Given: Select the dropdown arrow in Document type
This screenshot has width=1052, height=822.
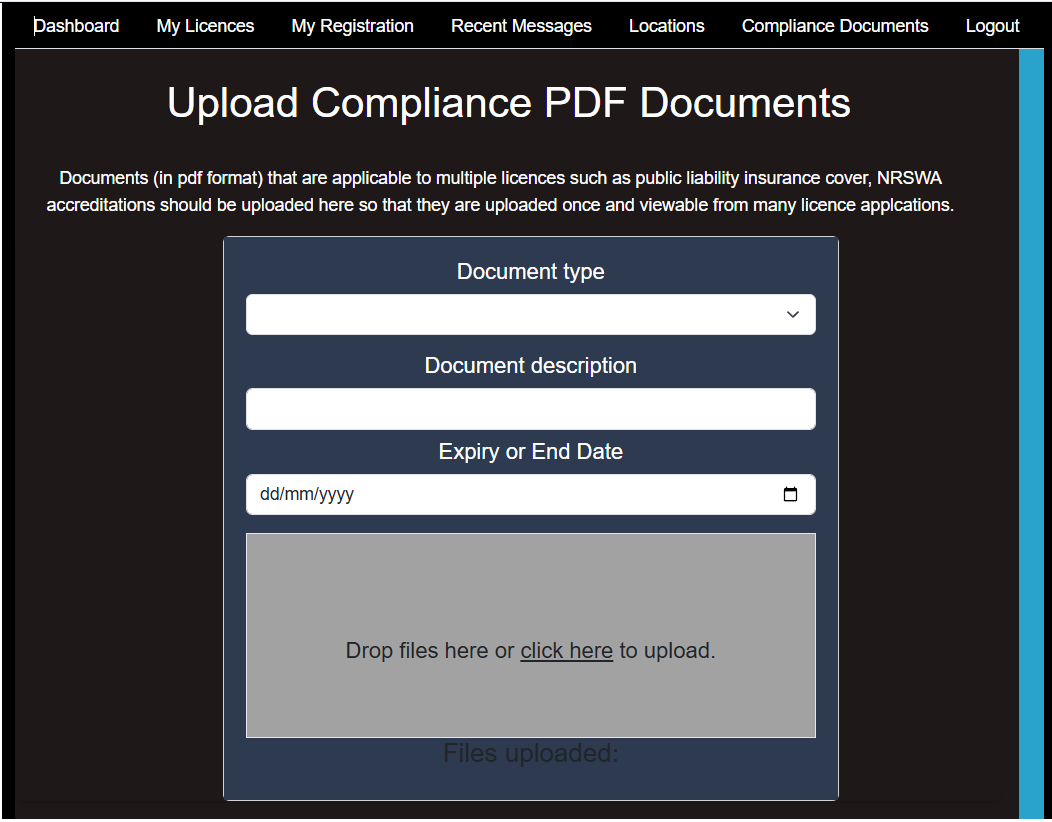Looking at the screenshot, I should click(x=792, y=314).
